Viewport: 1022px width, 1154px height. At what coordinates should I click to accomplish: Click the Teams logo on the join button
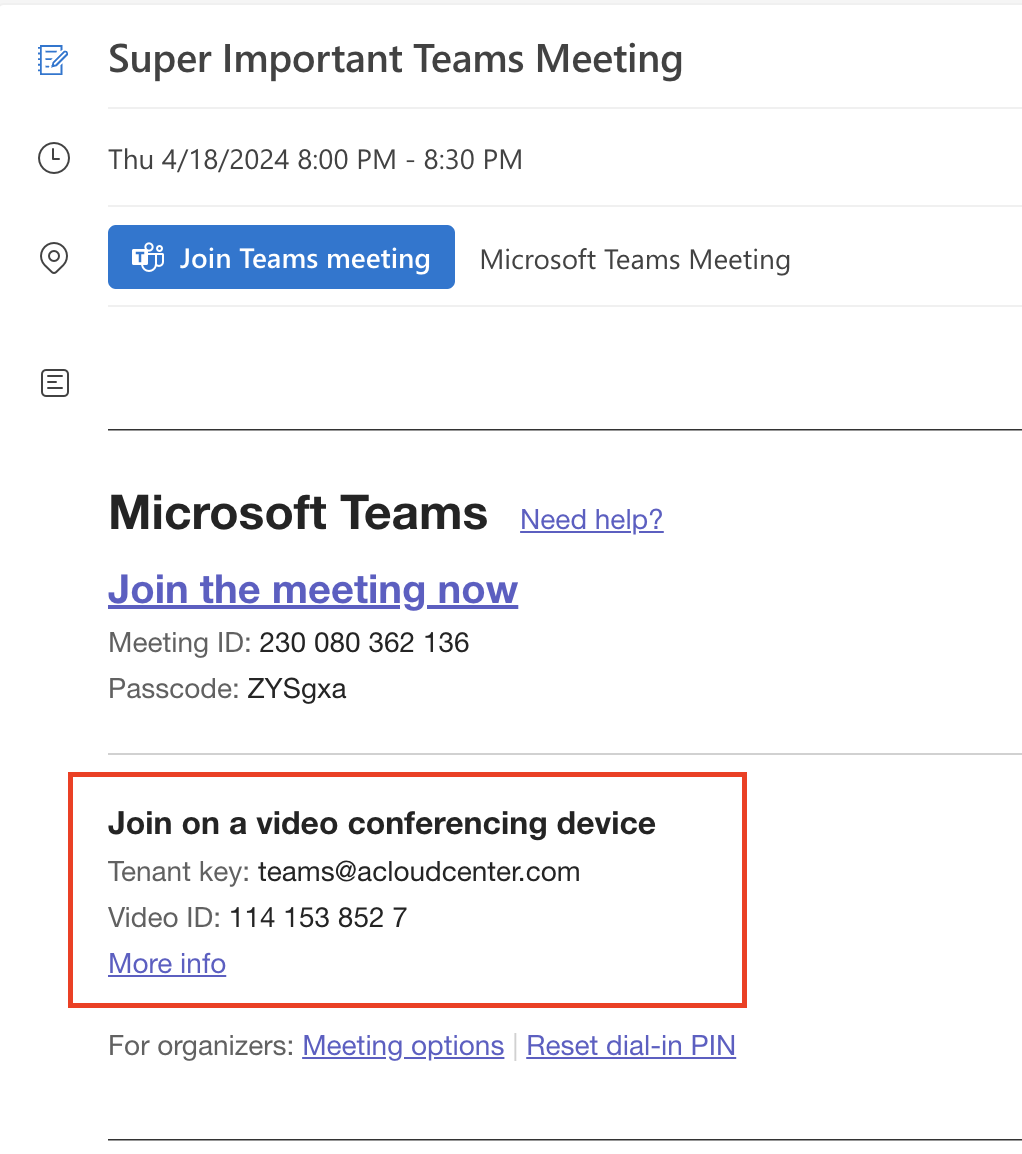(x=148, y=258)
